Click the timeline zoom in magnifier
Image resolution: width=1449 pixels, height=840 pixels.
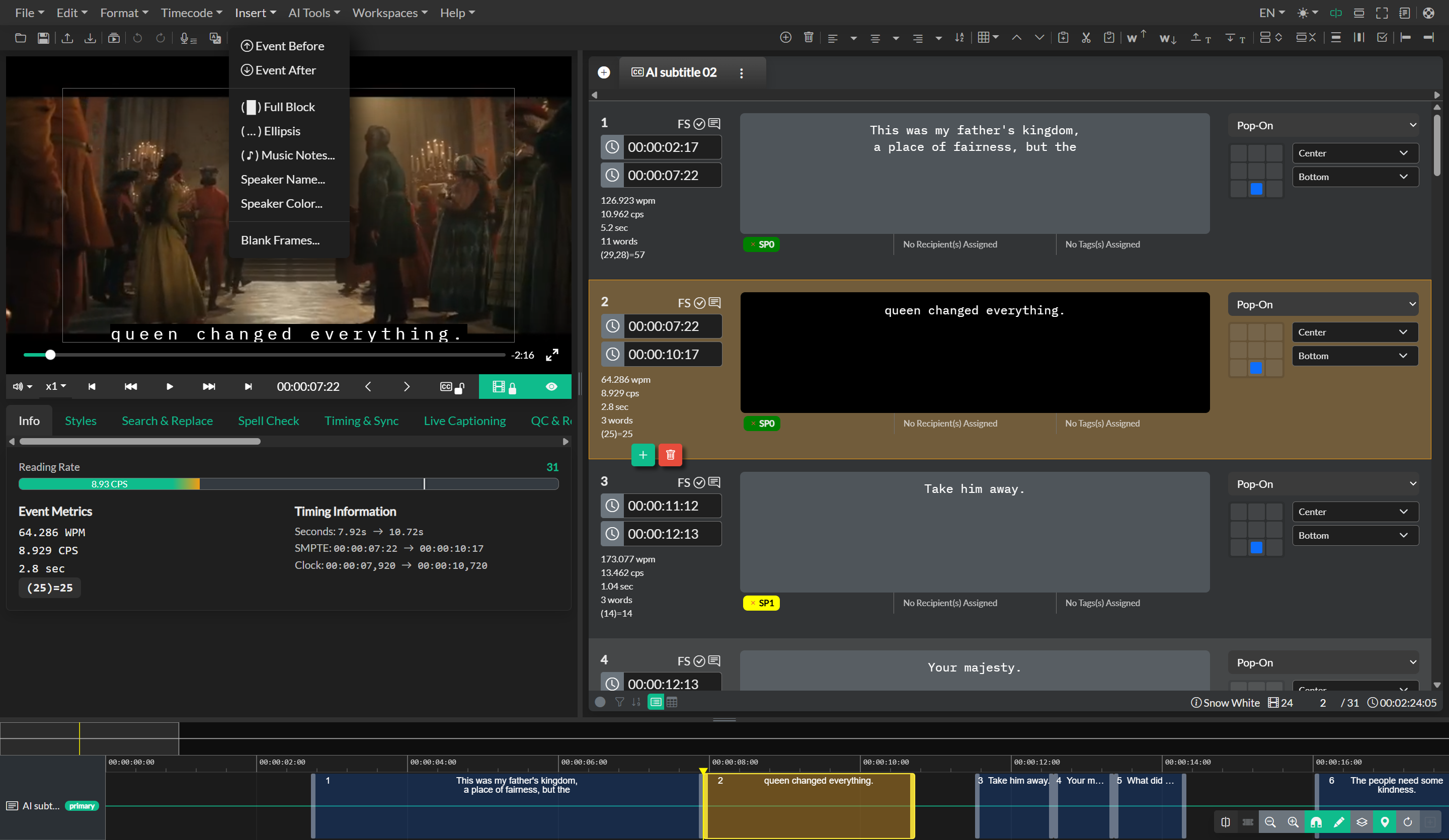coord(1293,822)
